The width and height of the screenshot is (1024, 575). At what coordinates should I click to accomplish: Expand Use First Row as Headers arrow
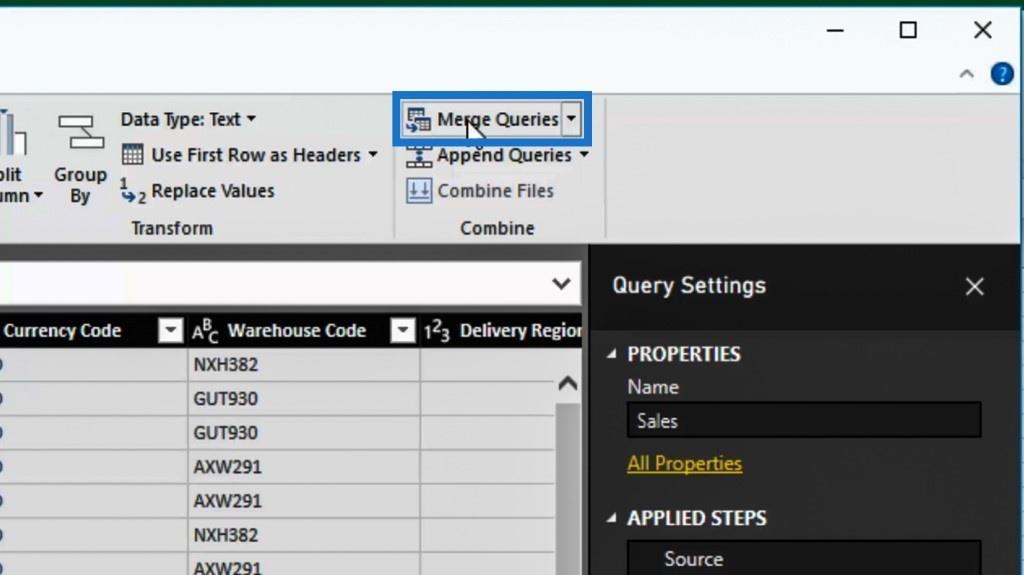click(x=373, y=155)
